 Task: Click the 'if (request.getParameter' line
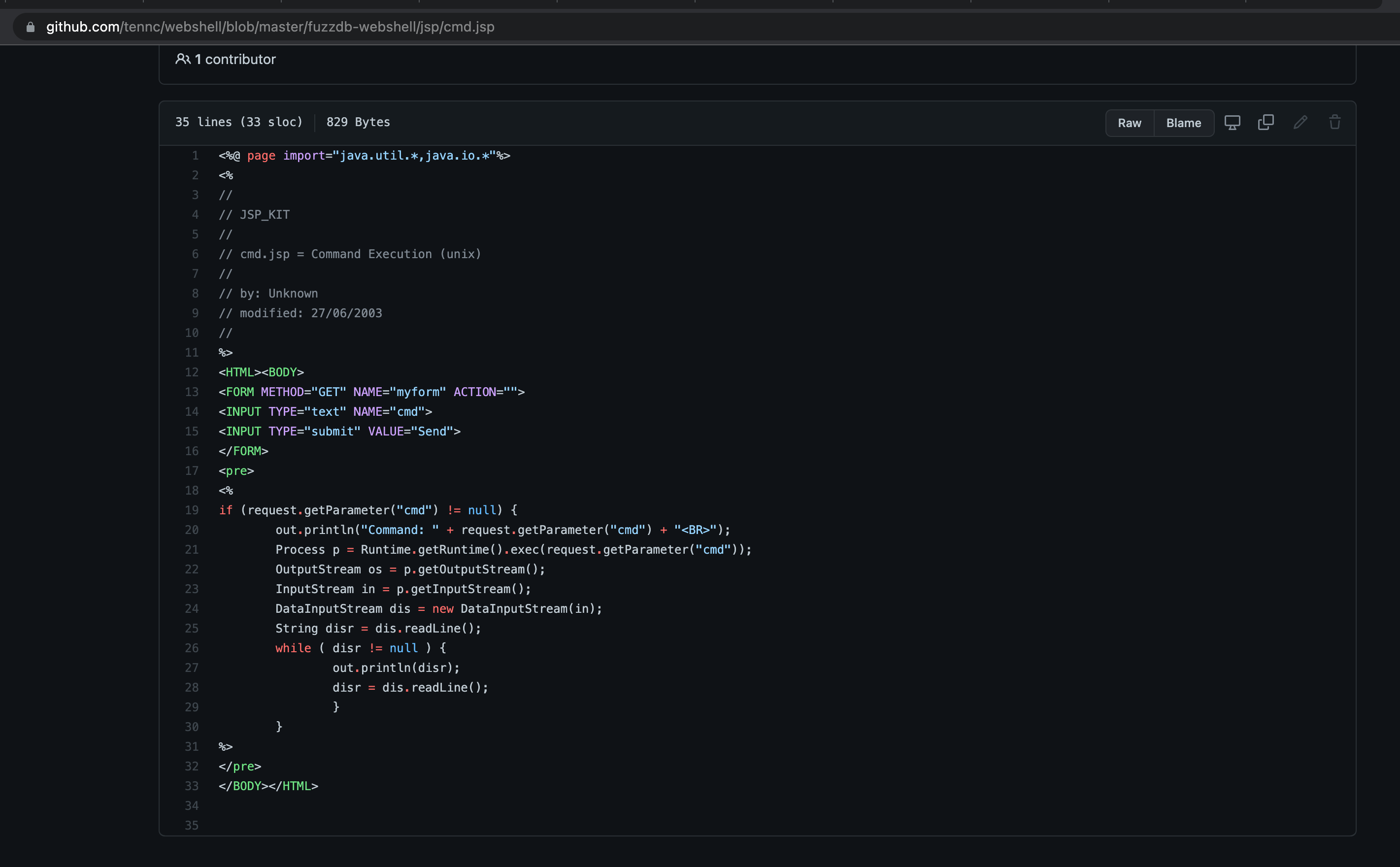368,510
